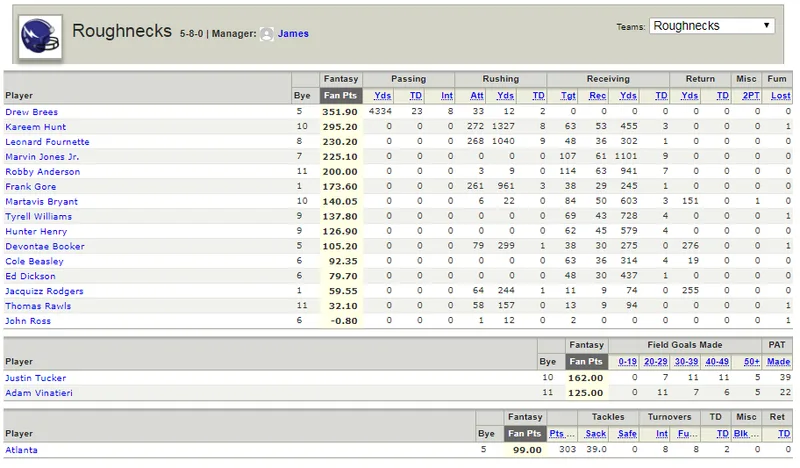Open Robby Anderson player page
The width and height of the screenshot is (800, 468).
[43, 171]
